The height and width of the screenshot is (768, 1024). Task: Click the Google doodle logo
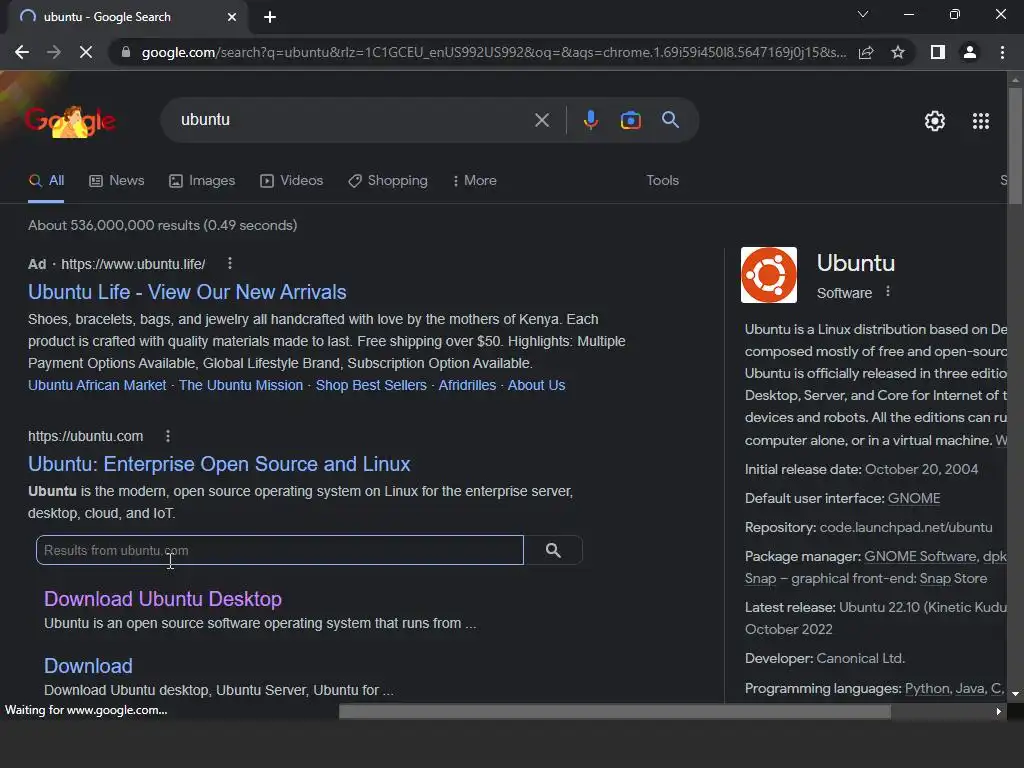(71, 121)
